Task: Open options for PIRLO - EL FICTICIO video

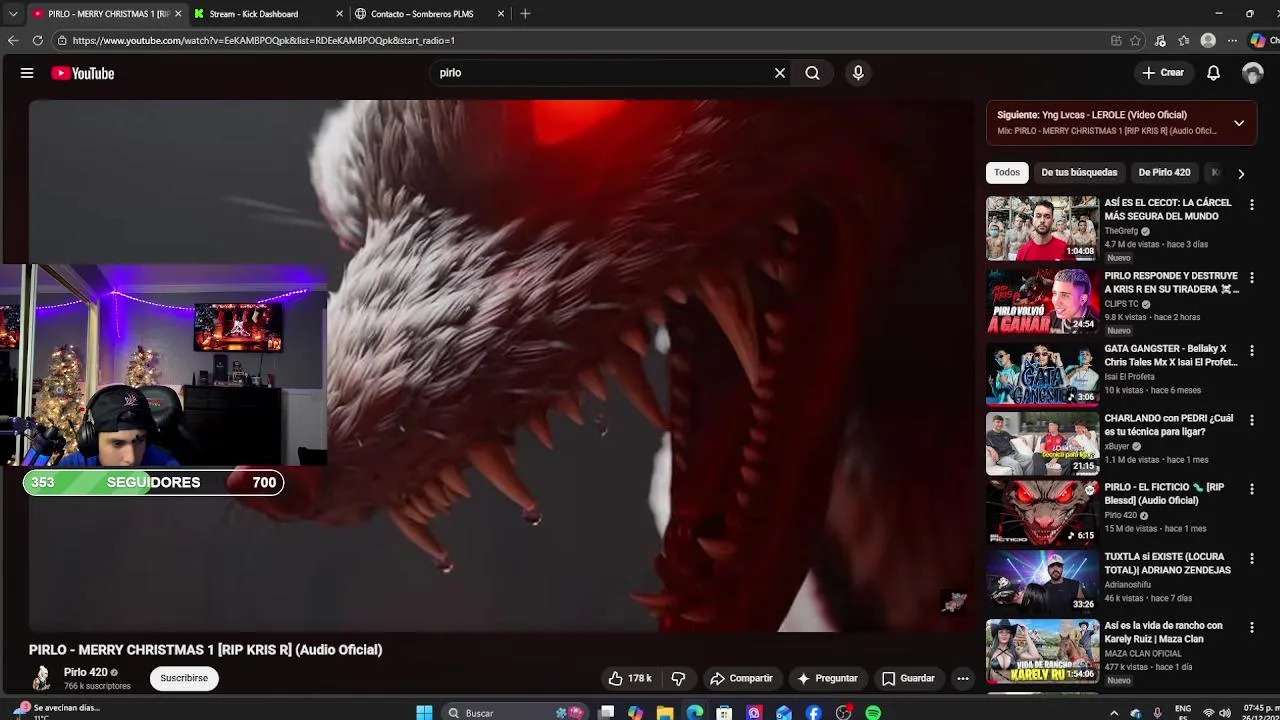Action: (1251, 489)
